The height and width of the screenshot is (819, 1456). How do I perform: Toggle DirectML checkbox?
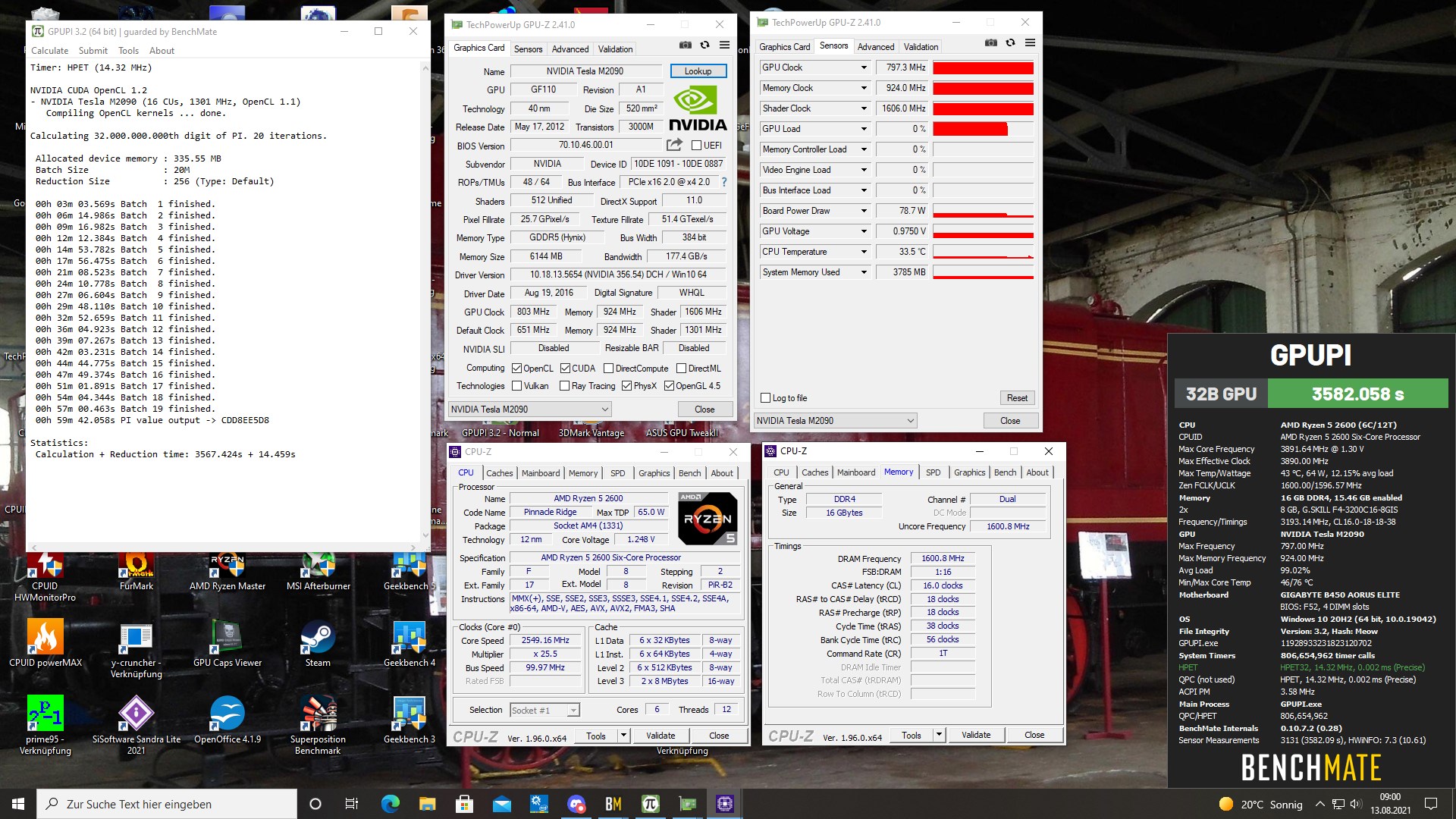[681, 369]
